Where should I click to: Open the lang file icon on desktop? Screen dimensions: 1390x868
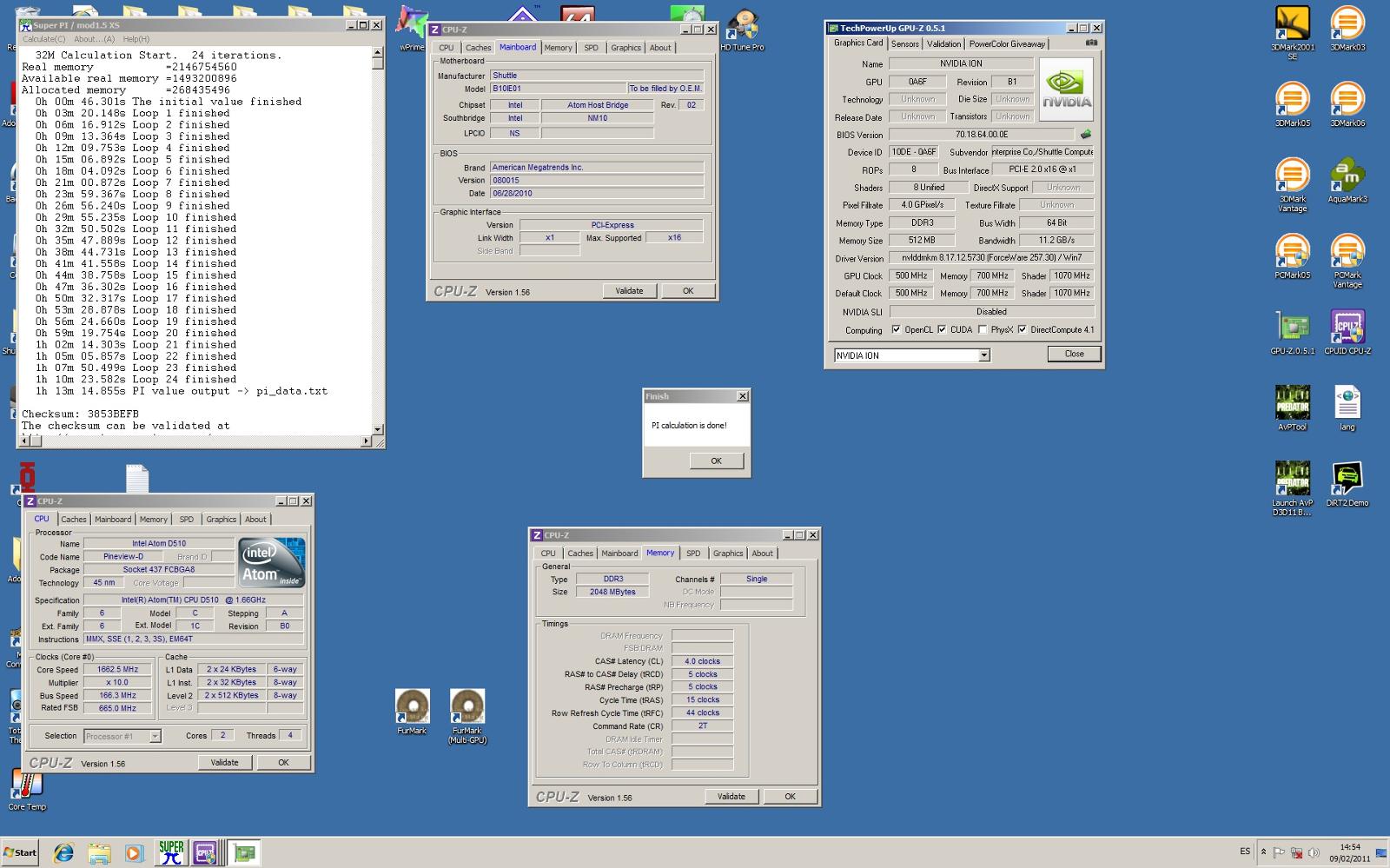coord(1347,408)
